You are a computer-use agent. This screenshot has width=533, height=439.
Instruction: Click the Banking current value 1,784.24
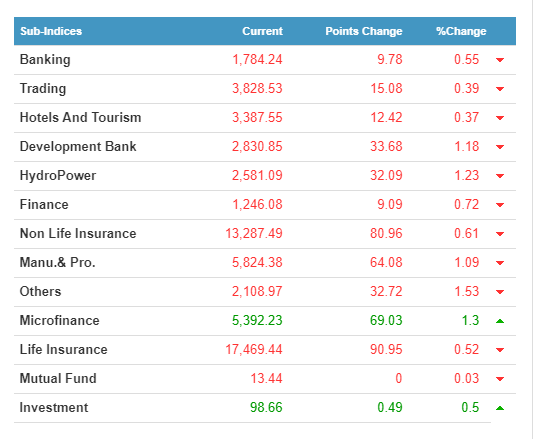point(257,60)
